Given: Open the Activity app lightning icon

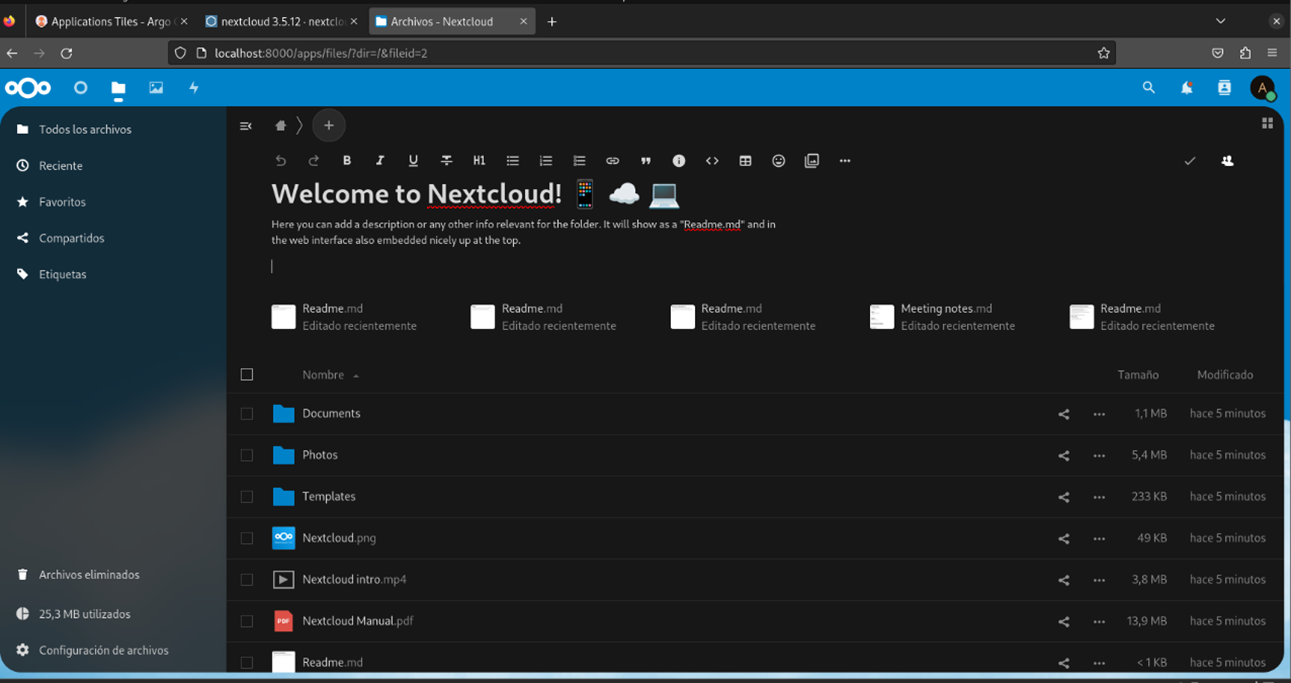Looking at the screenshot, I should (x=194, y=88).
